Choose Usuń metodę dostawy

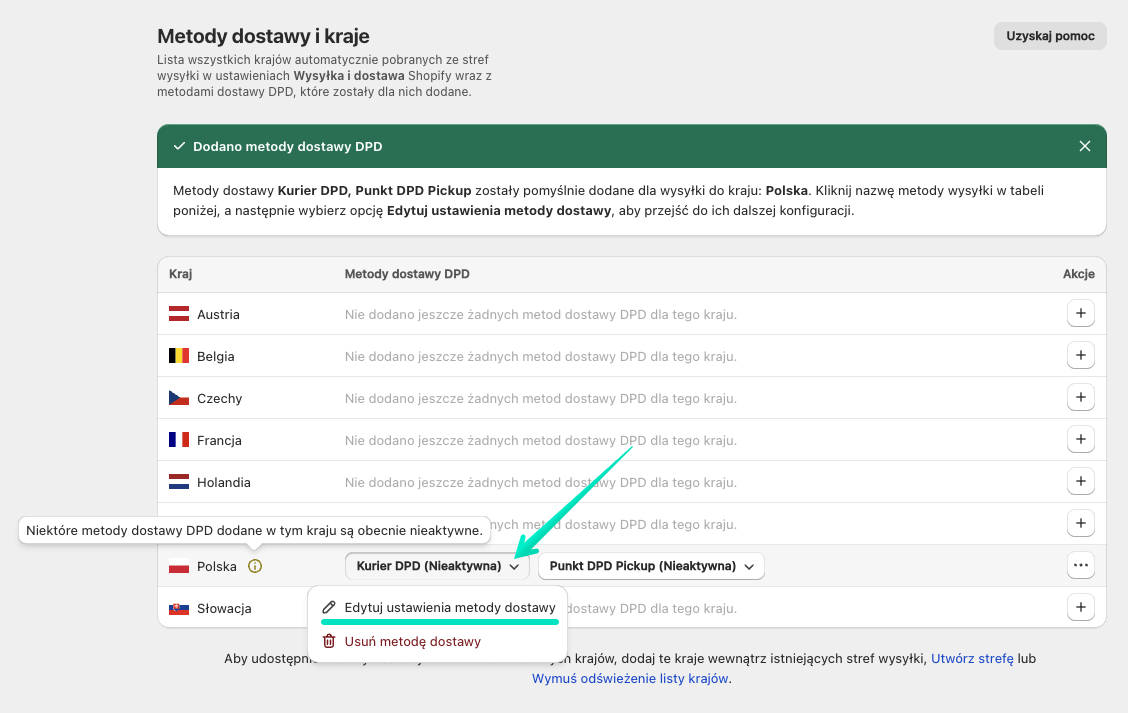pyautogui.click(x=401, y=641)
